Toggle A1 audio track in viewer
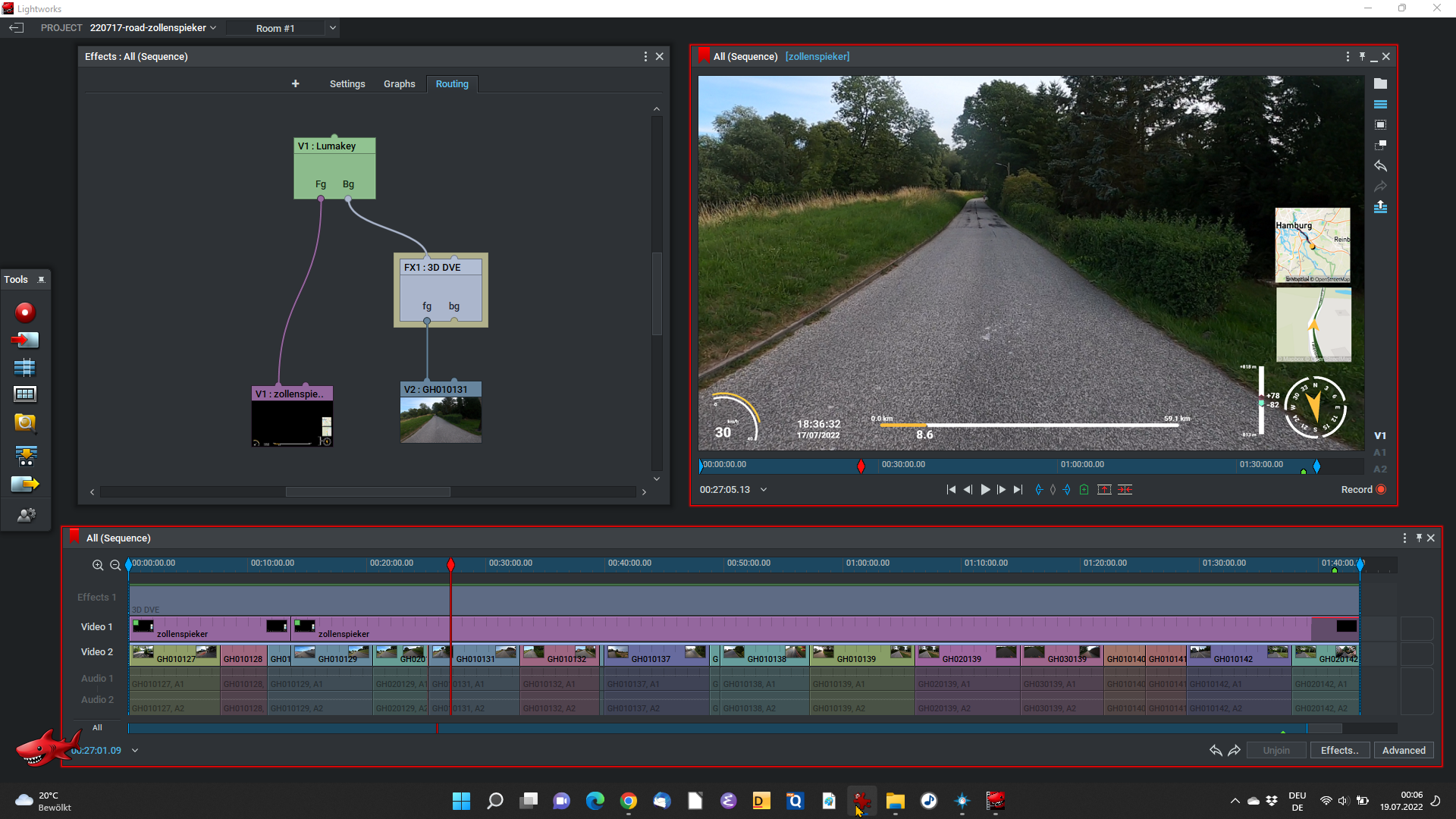The height and width of the screenshot is (819, 1456). 1380,453
